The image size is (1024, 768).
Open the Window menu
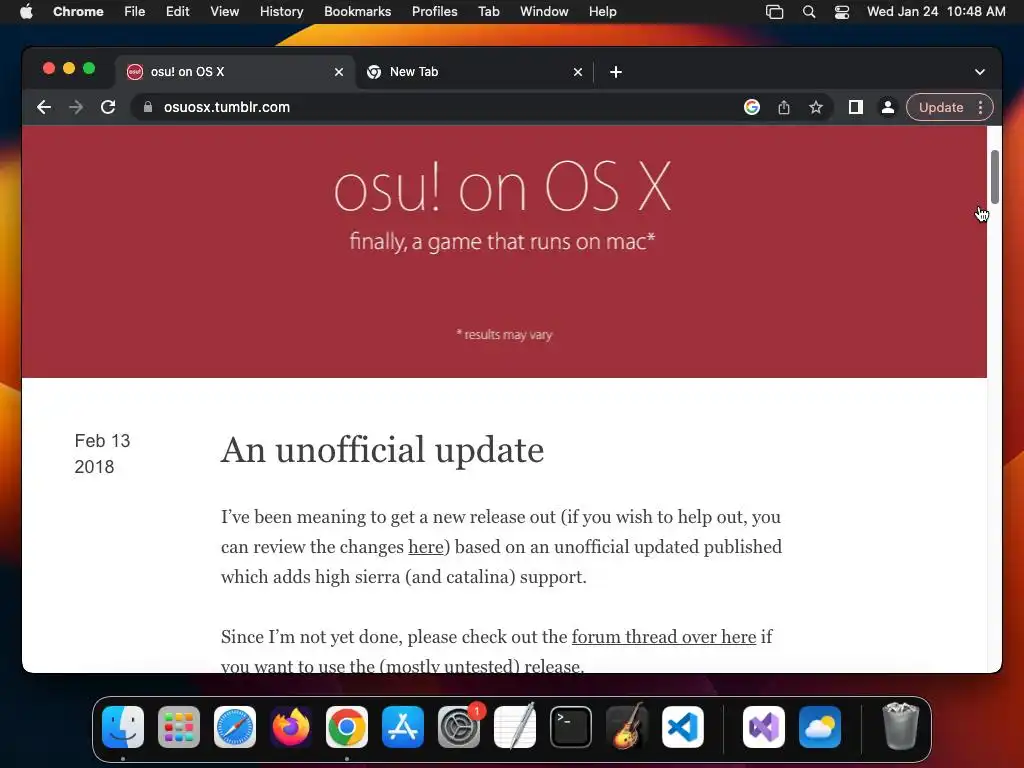pos(544,12)
